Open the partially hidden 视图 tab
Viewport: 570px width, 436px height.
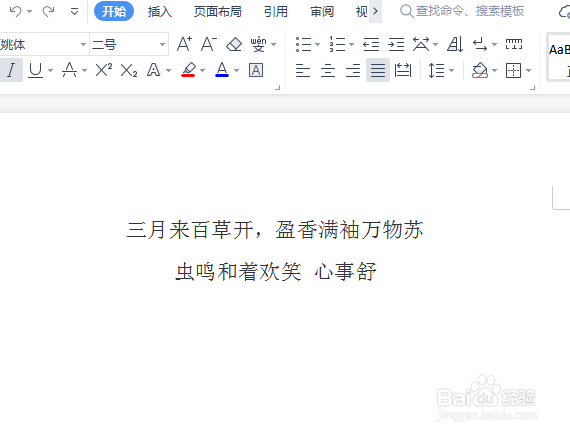(x=361, y=12)
